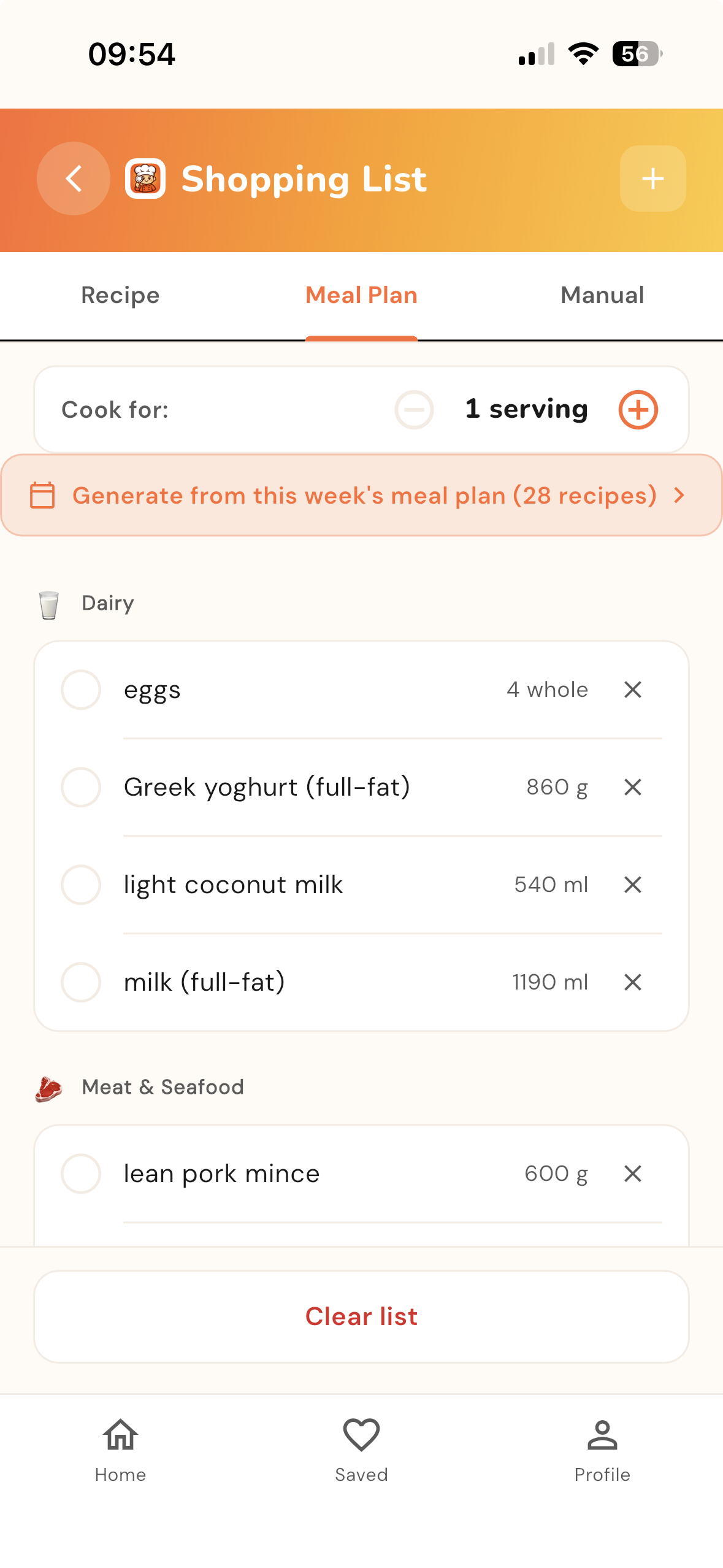Check off lean pork mince

click(x=81, y=1174)
